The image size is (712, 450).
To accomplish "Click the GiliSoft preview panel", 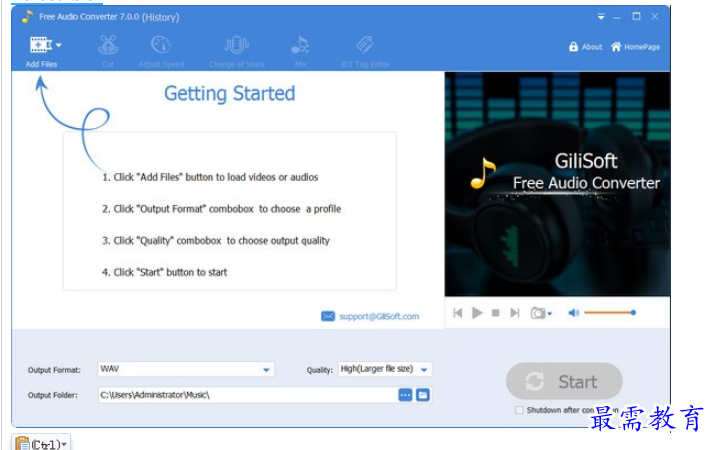I will (557, 184).
